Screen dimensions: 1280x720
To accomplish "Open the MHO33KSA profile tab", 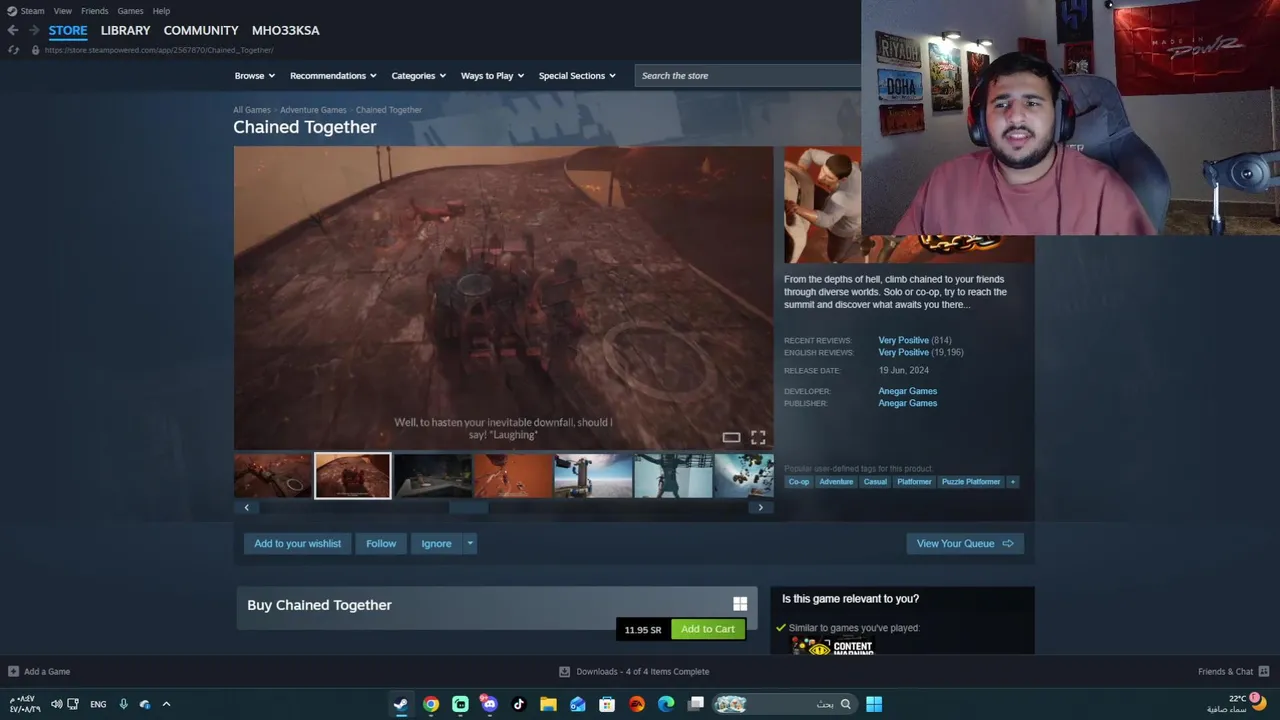I will click(286, 30).
